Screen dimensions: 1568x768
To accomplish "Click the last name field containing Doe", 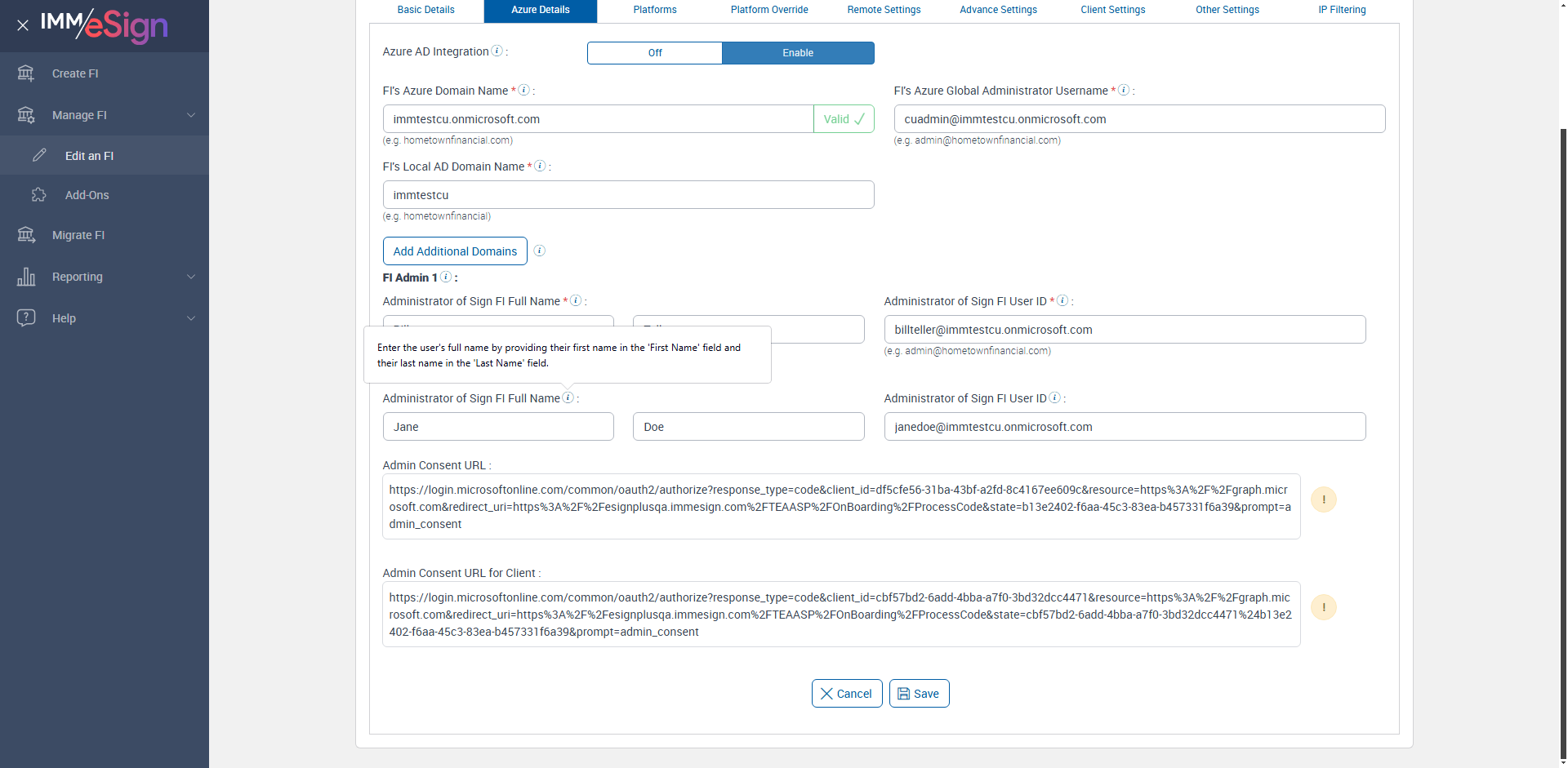I will (x=748, y=427).
